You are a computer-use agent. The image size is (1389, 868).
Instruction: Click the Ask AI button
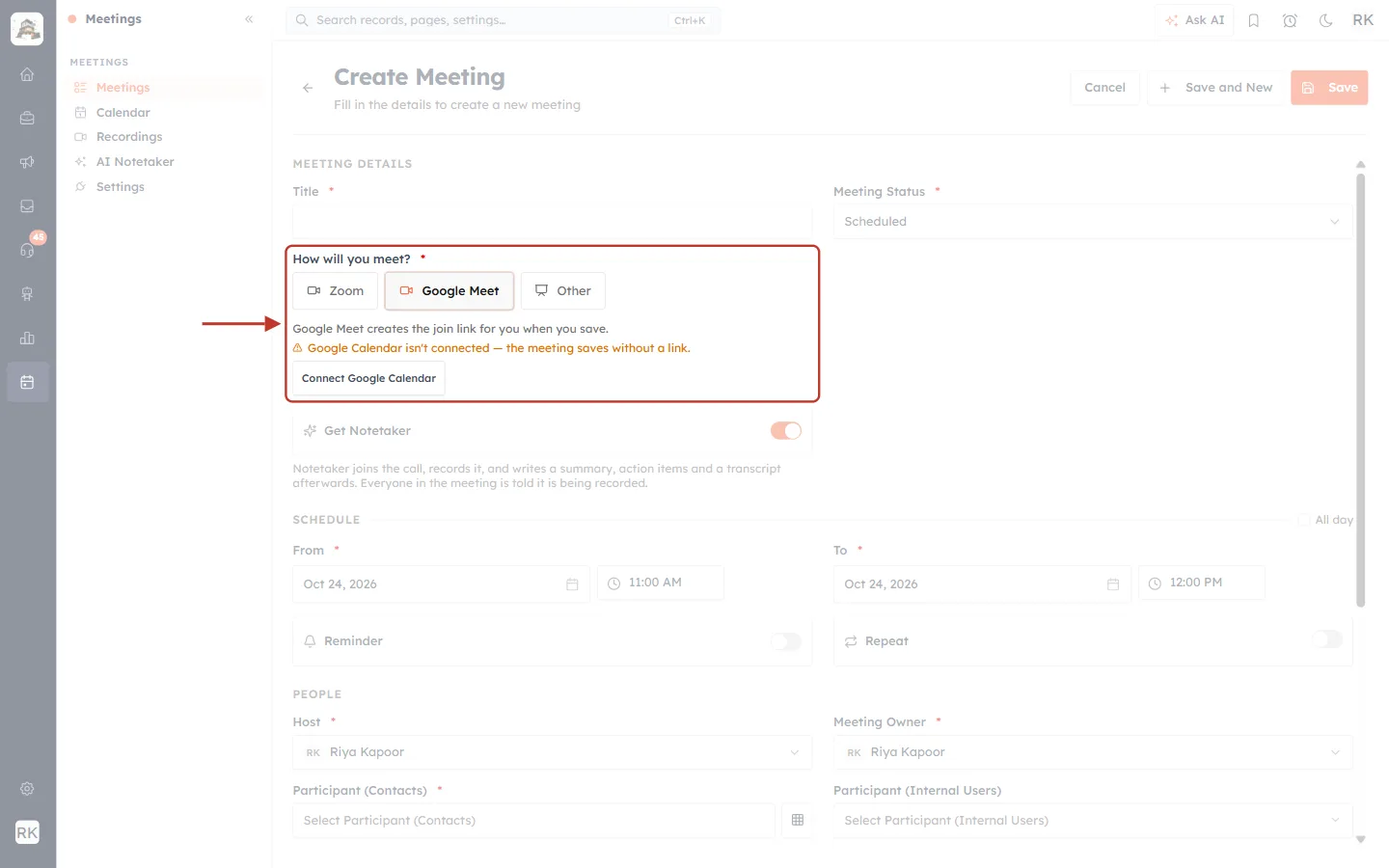(1194, 20)
